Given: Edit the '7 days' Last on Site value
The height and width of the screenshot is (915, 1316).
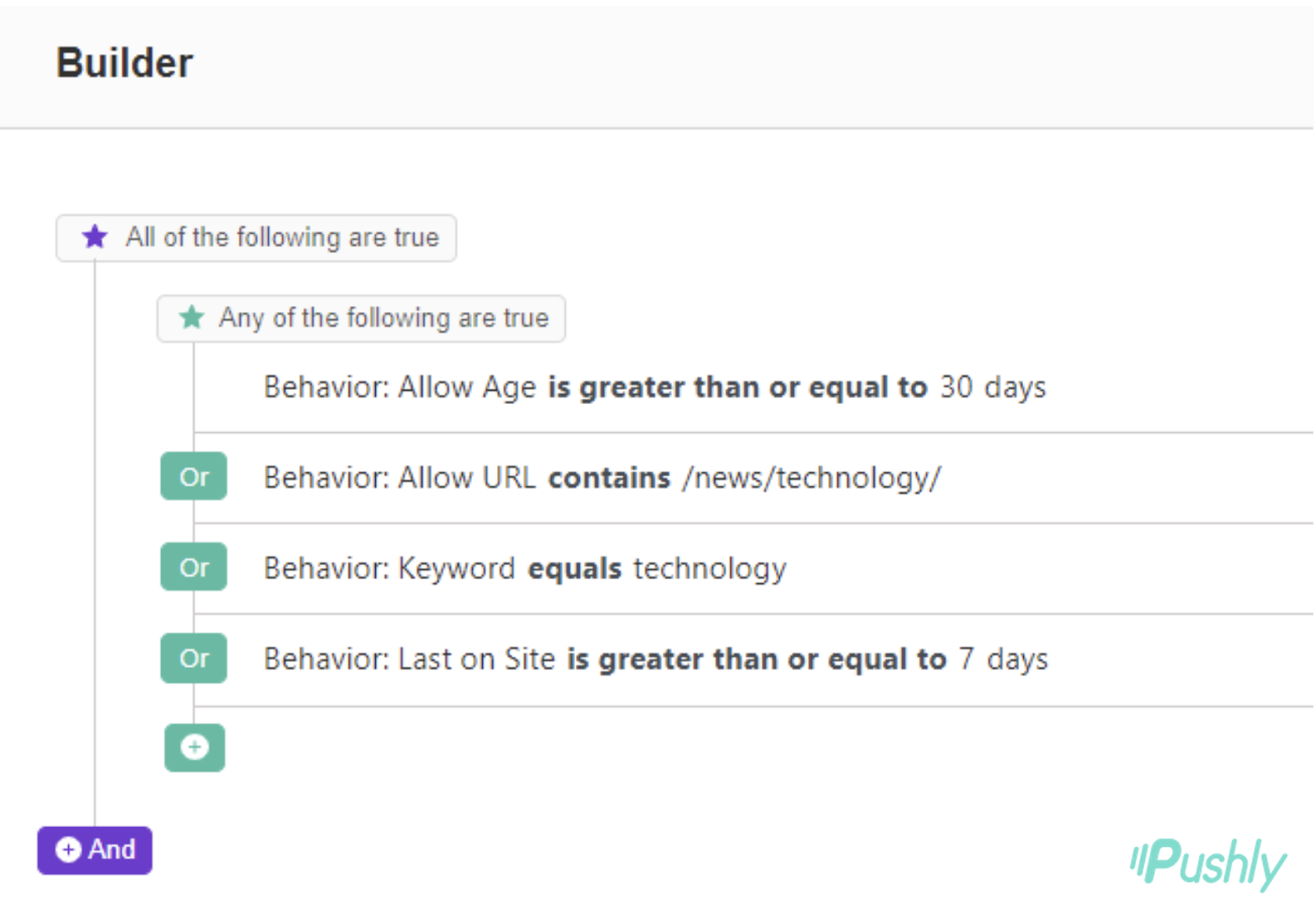Looking at the screenshot, I should pyautogui.click(x=1003, y=659).
